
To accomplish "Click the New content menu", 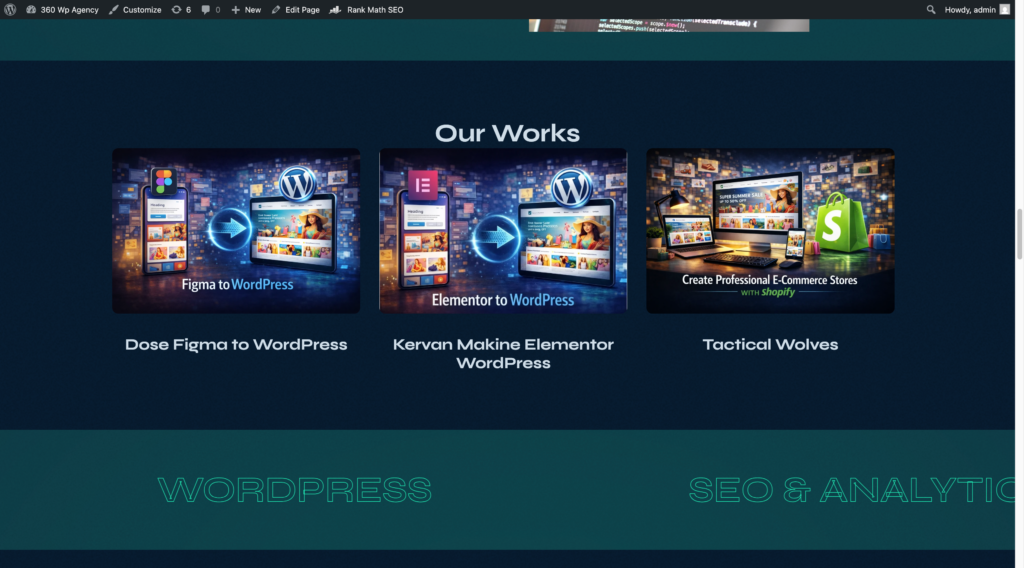I will coord(246,10).
